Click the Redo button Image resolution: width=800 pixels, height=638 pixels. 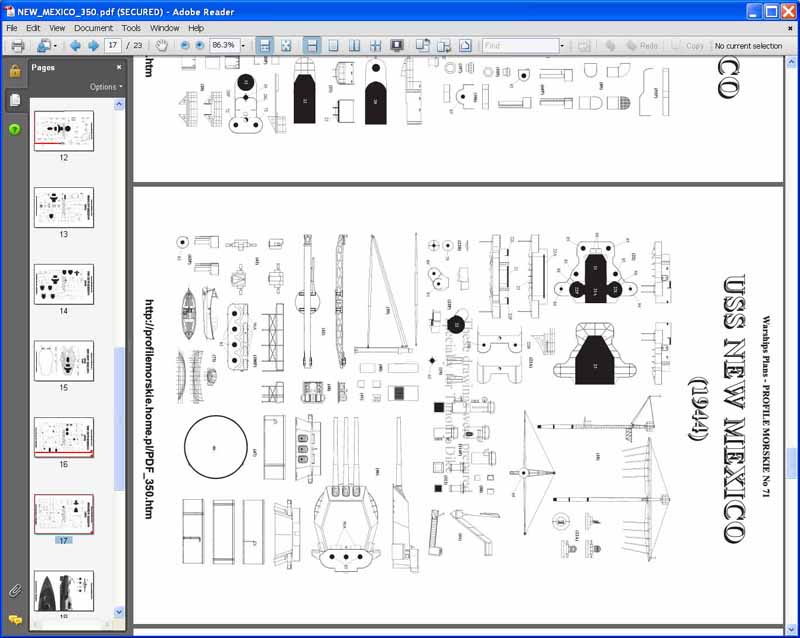[x=642, y=46]
